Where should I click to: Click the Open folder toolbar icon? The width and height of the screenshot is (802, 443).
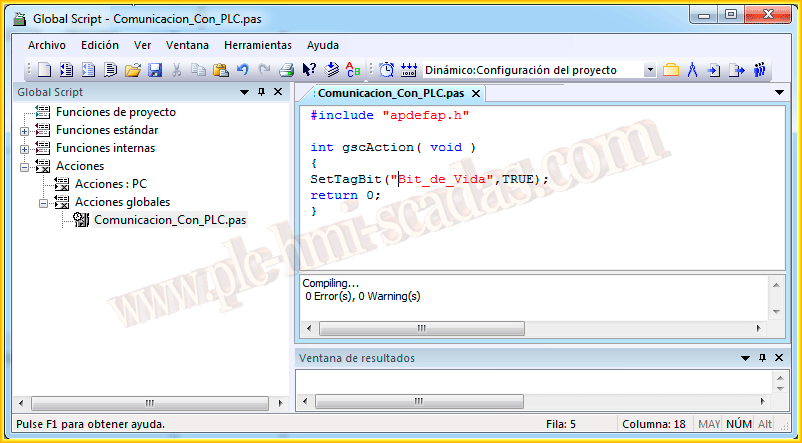(132, 70)
